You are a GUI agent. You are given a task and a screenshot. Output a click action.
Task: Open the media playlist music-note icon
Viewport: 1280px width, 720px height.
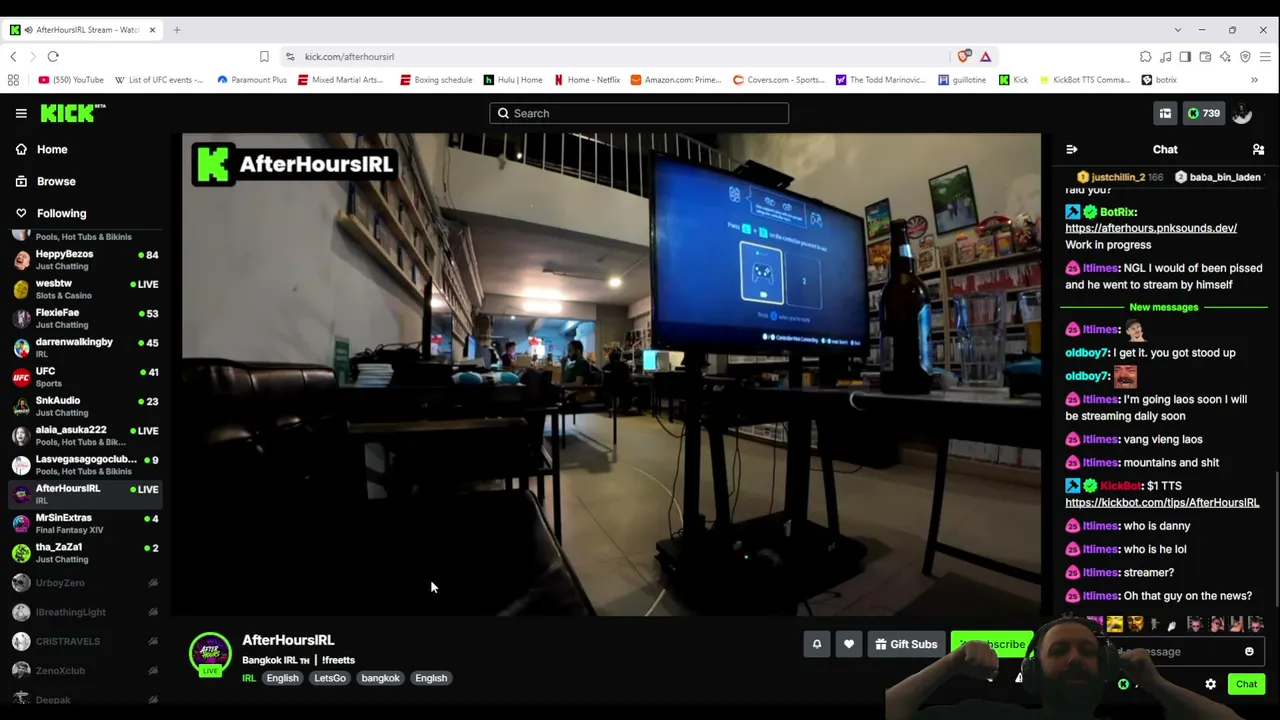coord(1165,56)
